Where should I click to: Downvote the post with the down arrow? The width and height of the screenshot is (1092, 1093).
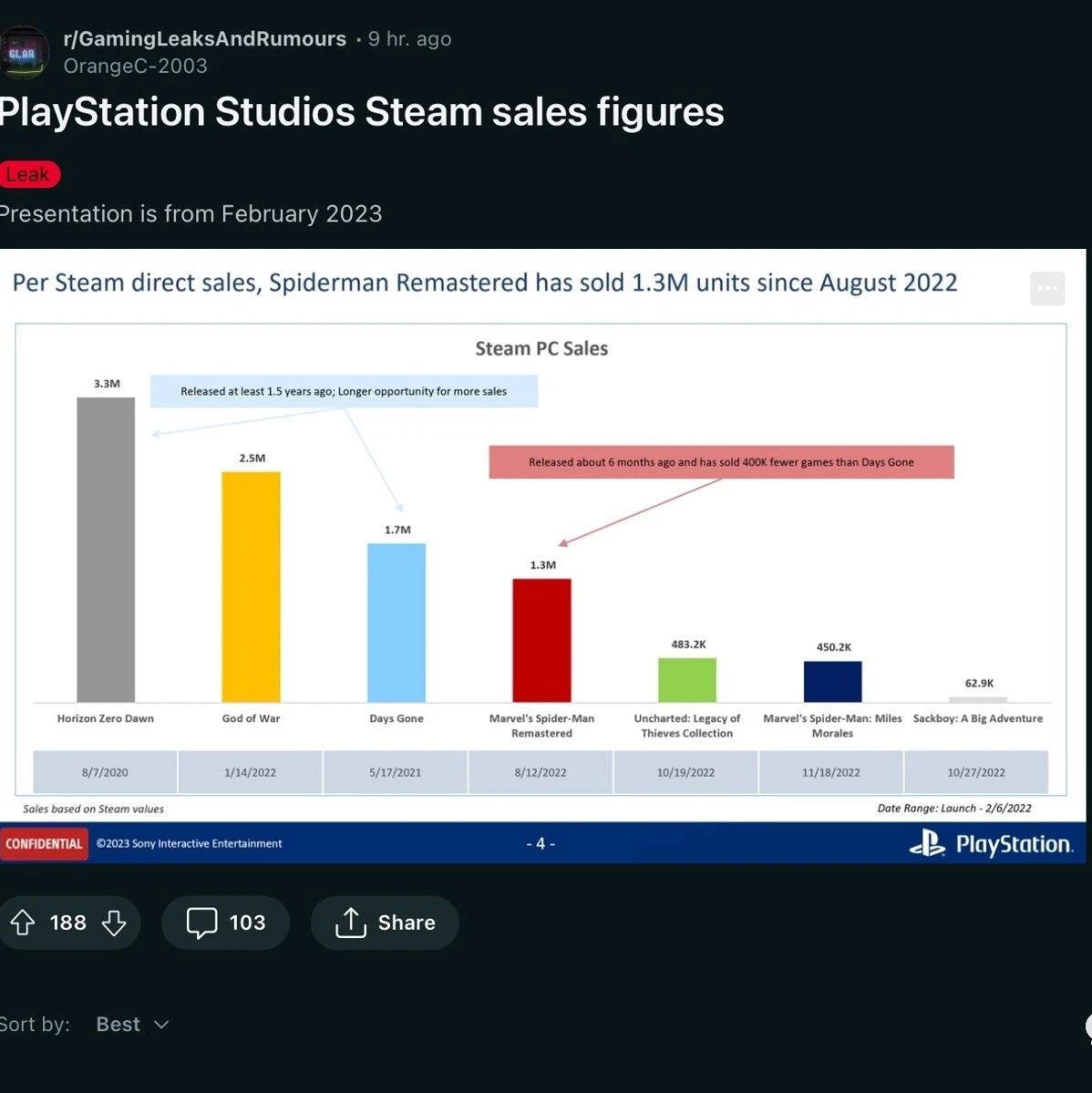click(114, 923)
